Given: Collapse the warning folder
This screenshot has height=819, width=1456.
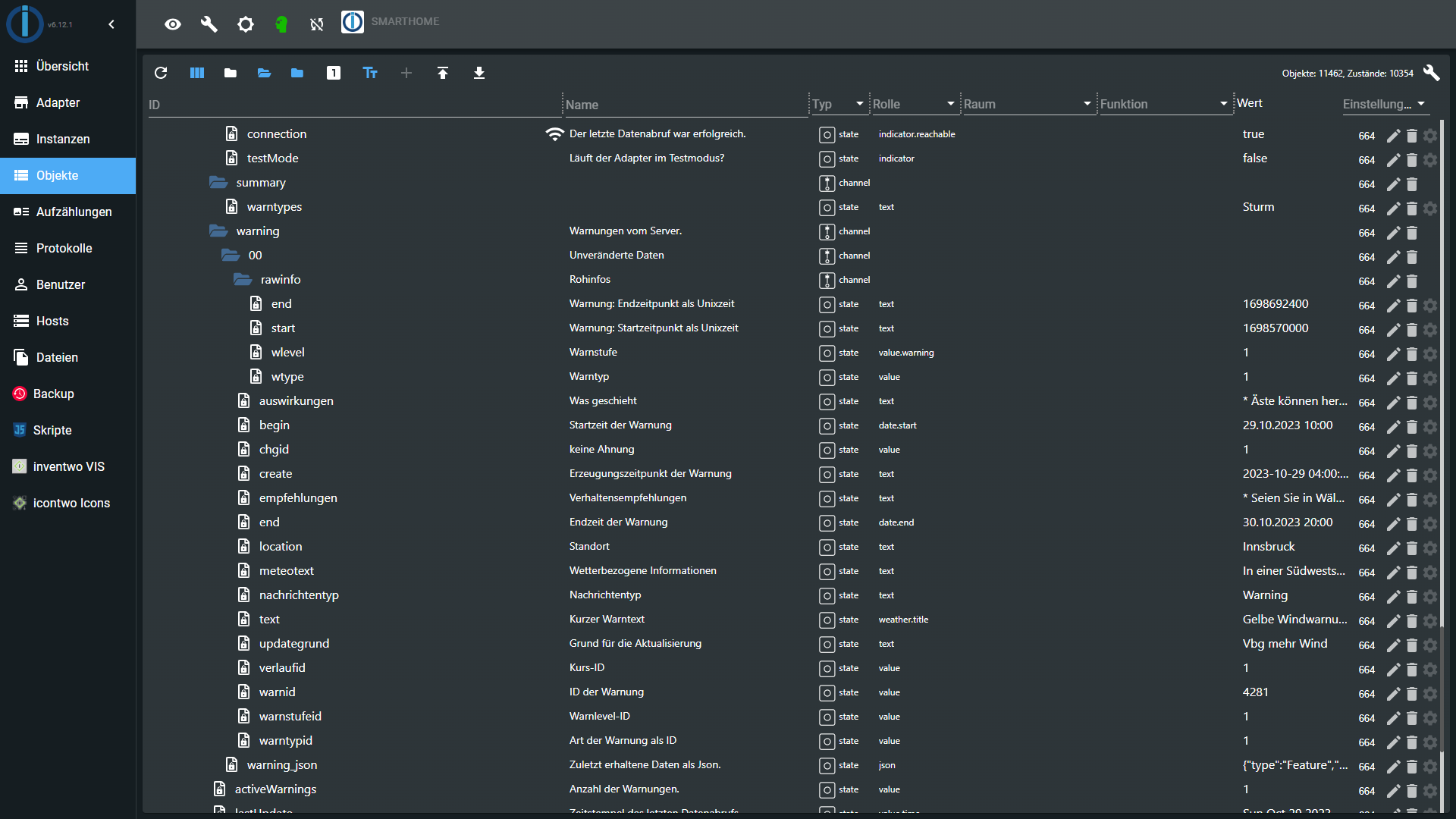Looking at the screenshot, I should point(218,231).
